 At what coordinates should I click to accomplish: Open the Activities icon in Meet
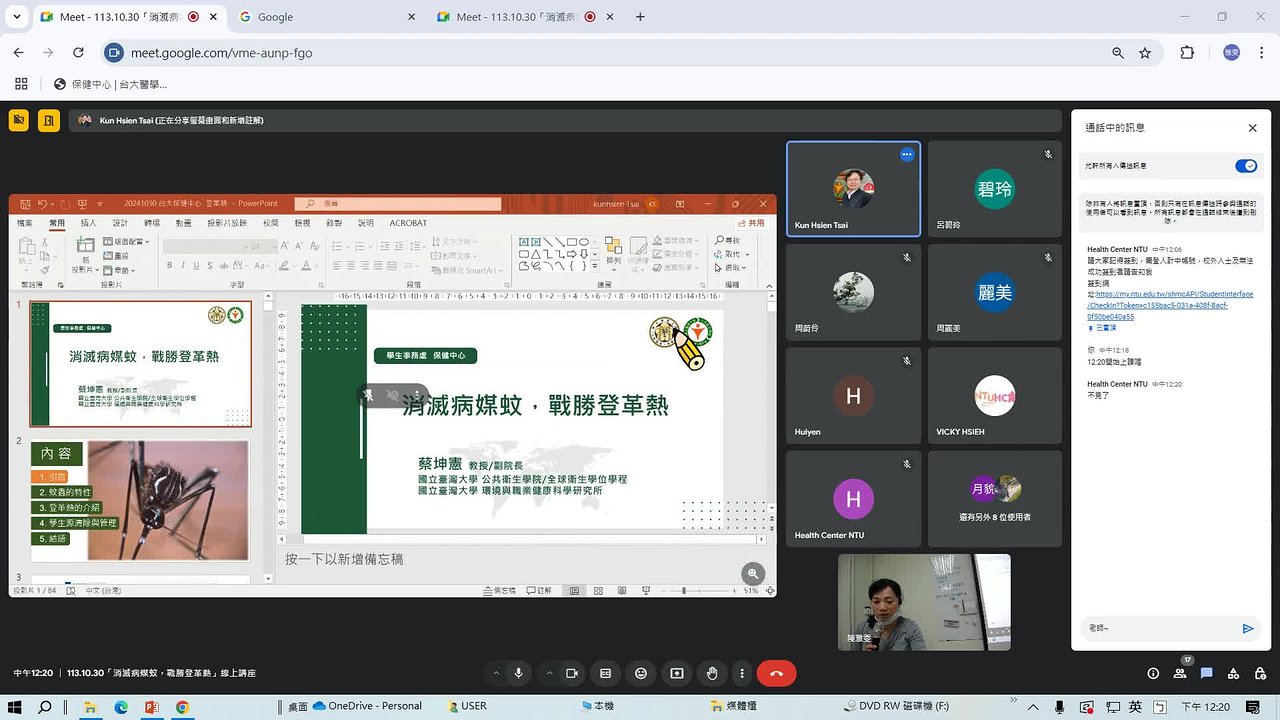click(1233, 673)
